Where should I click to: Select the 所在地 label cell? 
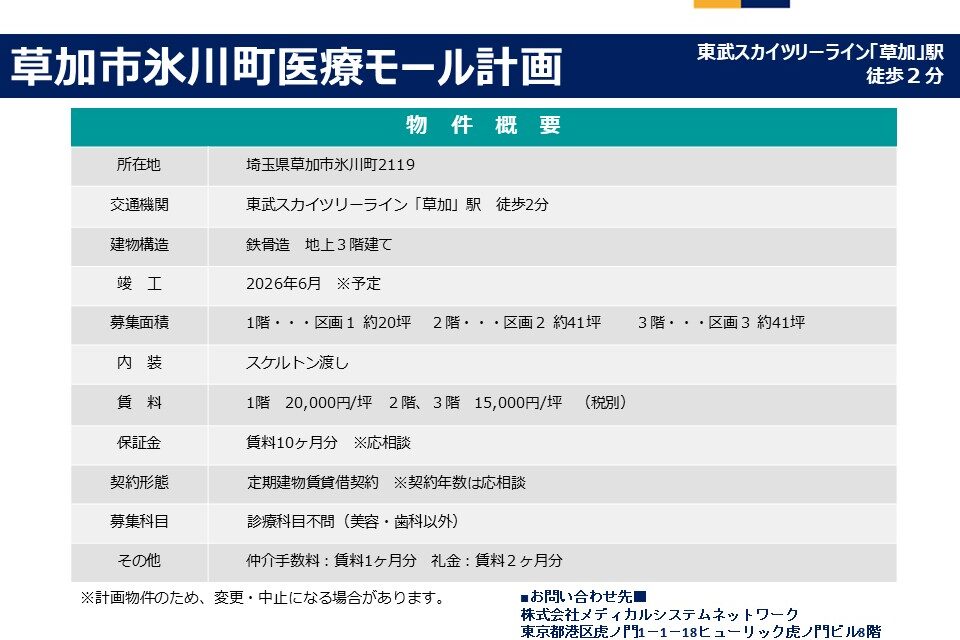tap(139, 165)
